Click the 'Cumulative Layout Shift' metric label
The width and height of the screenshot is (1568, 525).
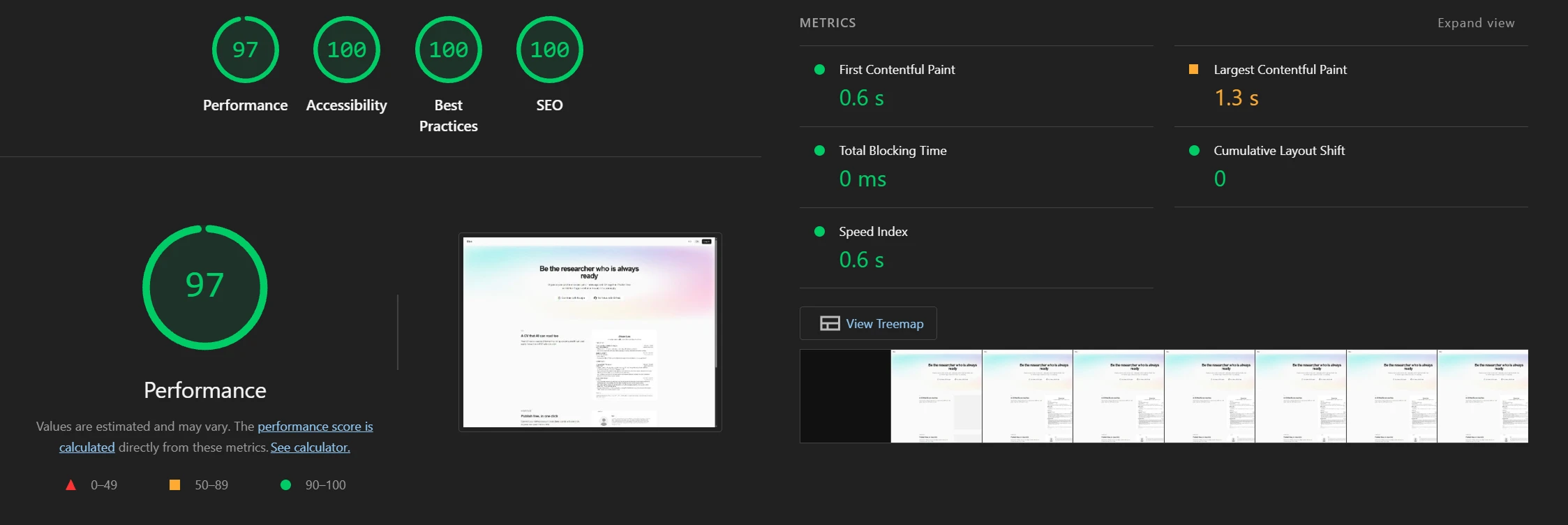click(x=1279, y=151)
